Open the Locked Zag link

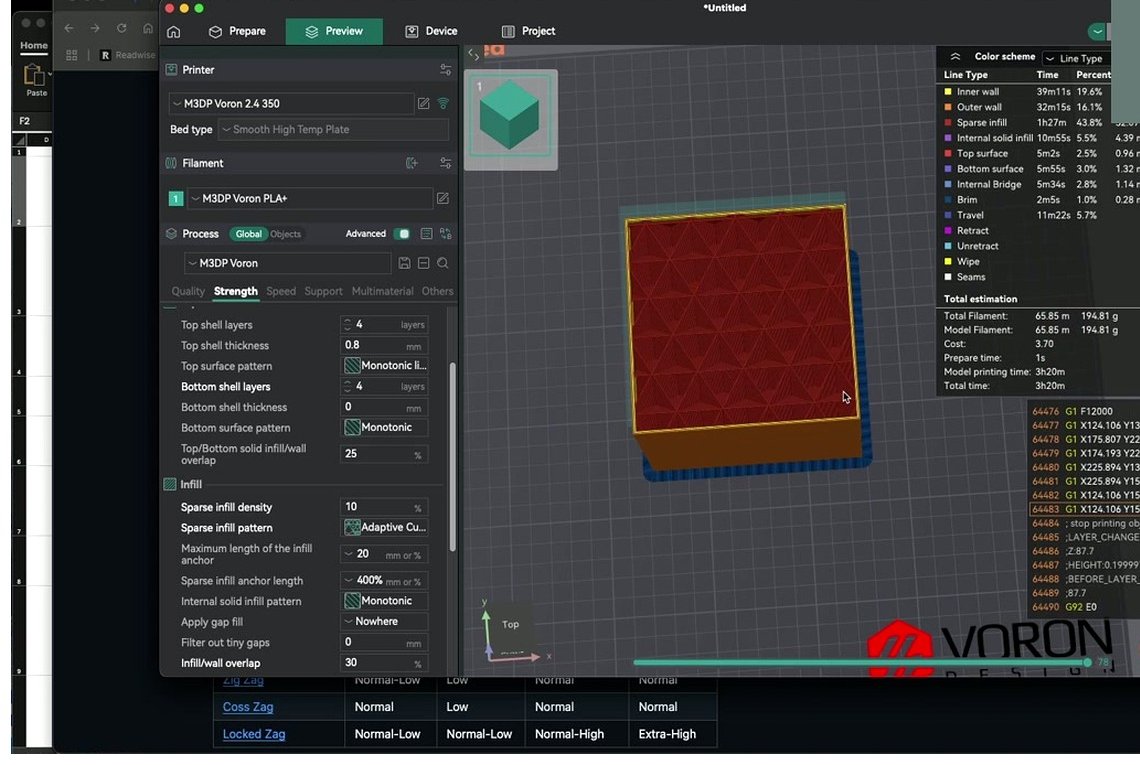coord(254,734)
